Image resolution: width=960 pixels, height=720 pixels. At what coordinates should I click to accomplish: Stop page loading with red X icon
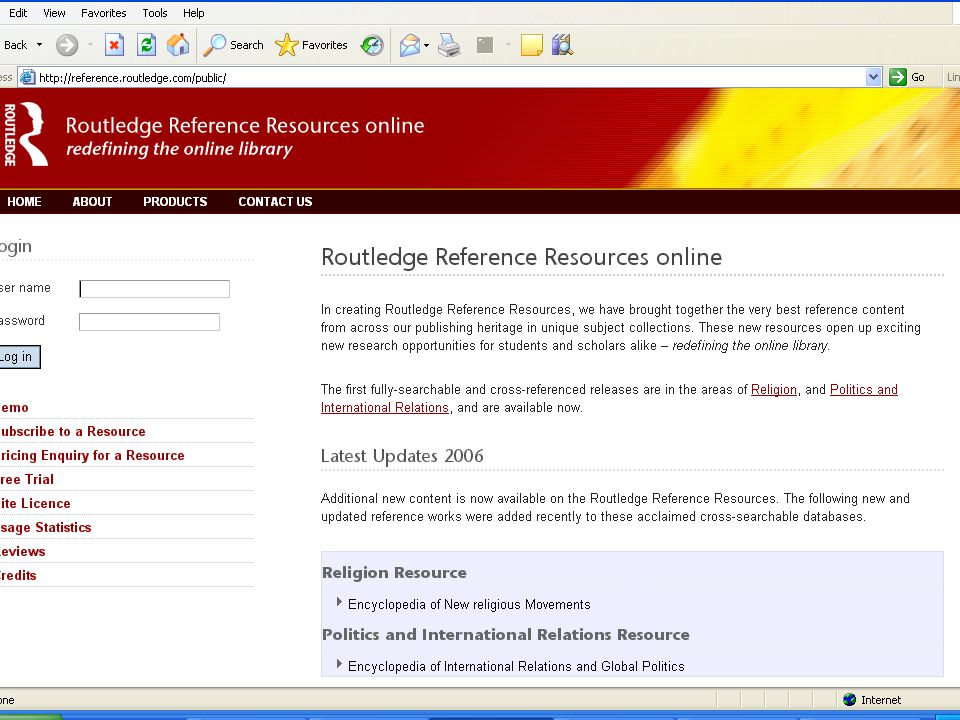point(114,45)
